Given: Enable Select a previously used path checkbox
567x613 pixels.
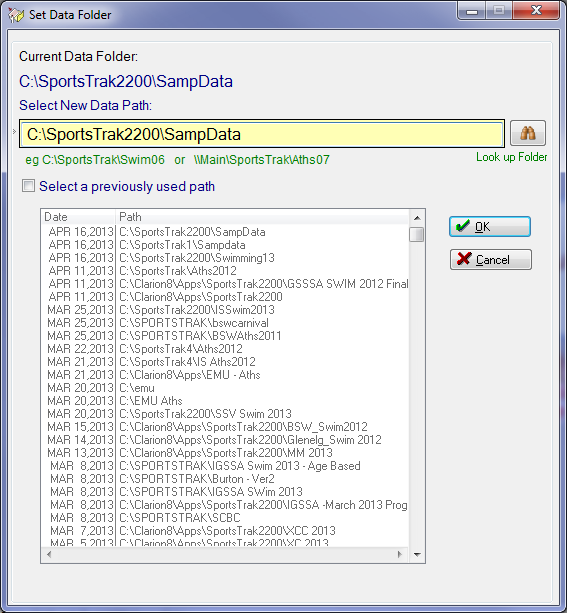Looking at the screenshot, I should pos(28,186).
